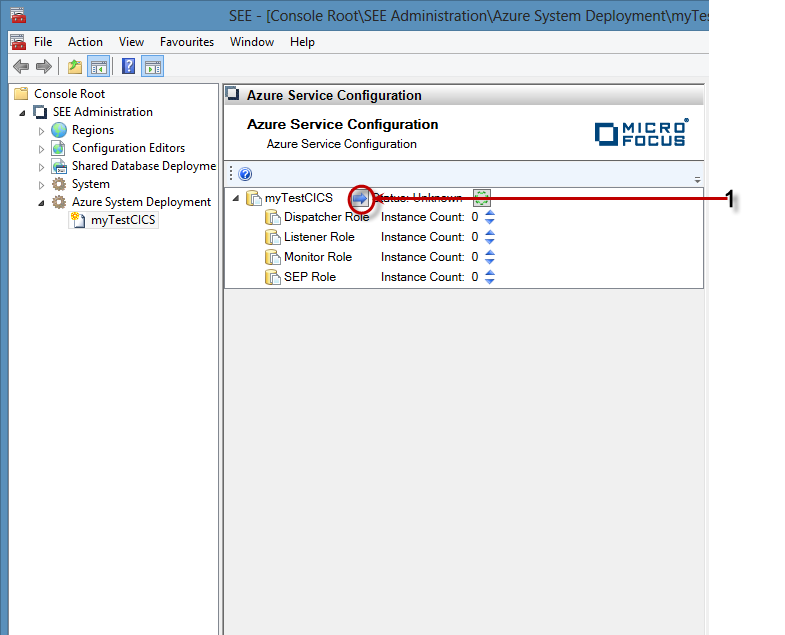785x635 pixels.
Task: Open the Favourites menu
Action: pyautogui.click(x=187, y=42)
